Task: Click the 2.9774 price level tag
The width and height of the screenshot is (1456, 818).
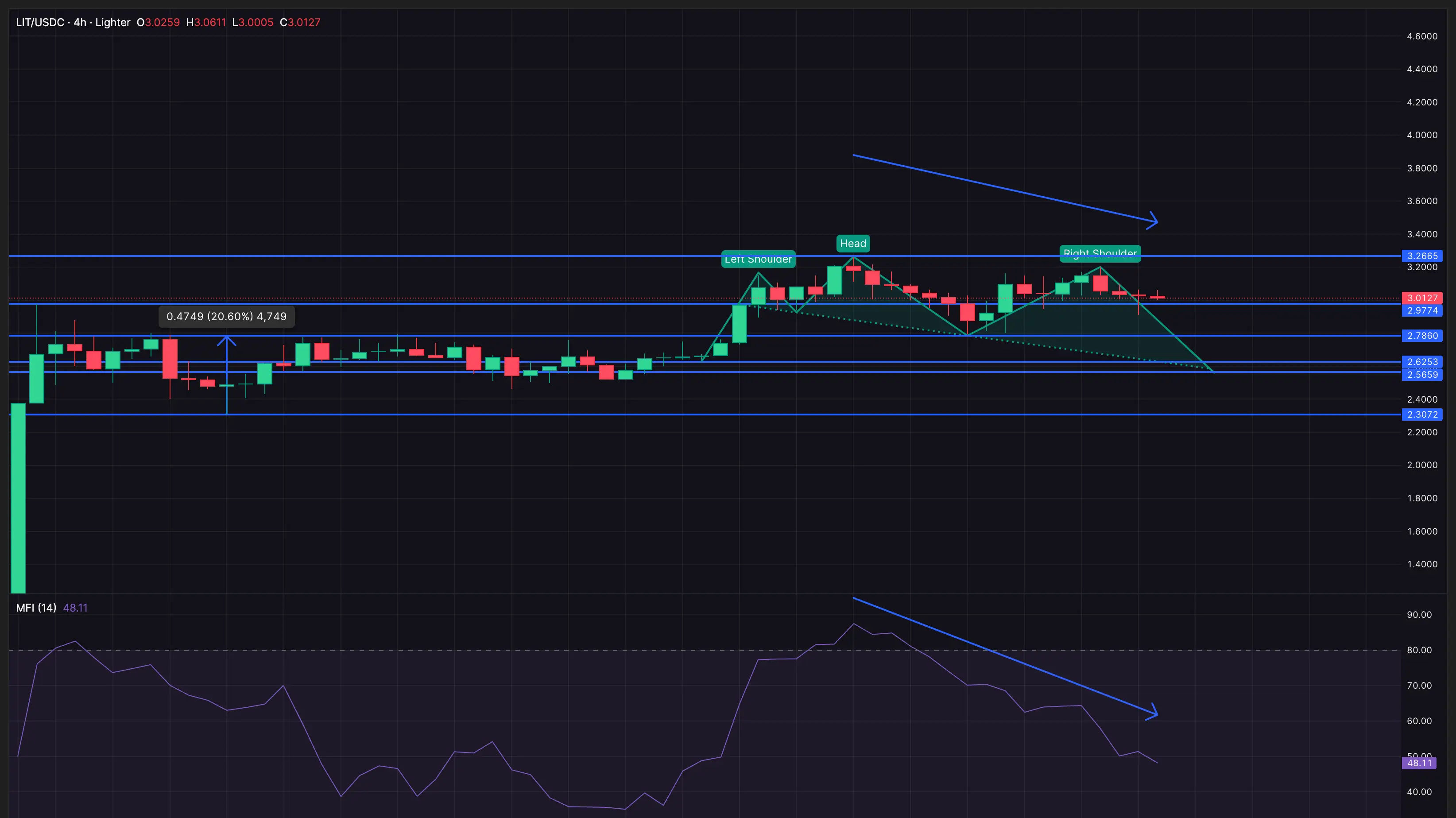Action: click(1421, 310)
